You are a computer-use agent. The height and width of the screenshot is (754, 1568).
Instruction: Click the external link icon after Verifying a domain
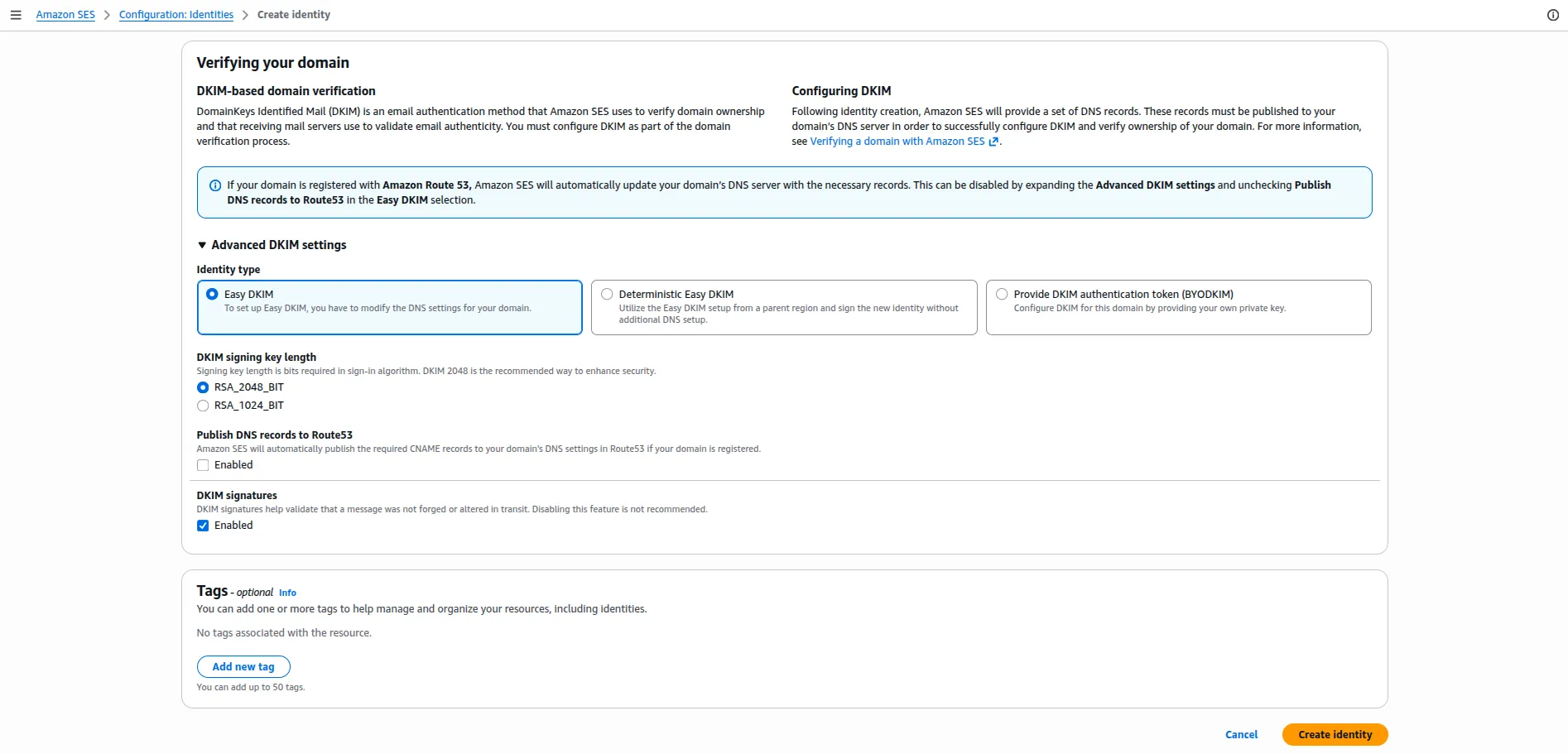(x=993, y=142)
